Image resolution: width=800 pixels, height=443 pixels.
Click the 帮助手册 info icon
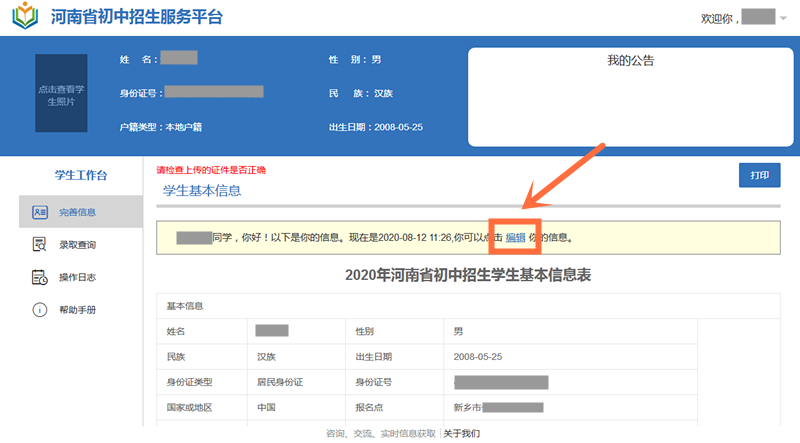click(40, 310)
